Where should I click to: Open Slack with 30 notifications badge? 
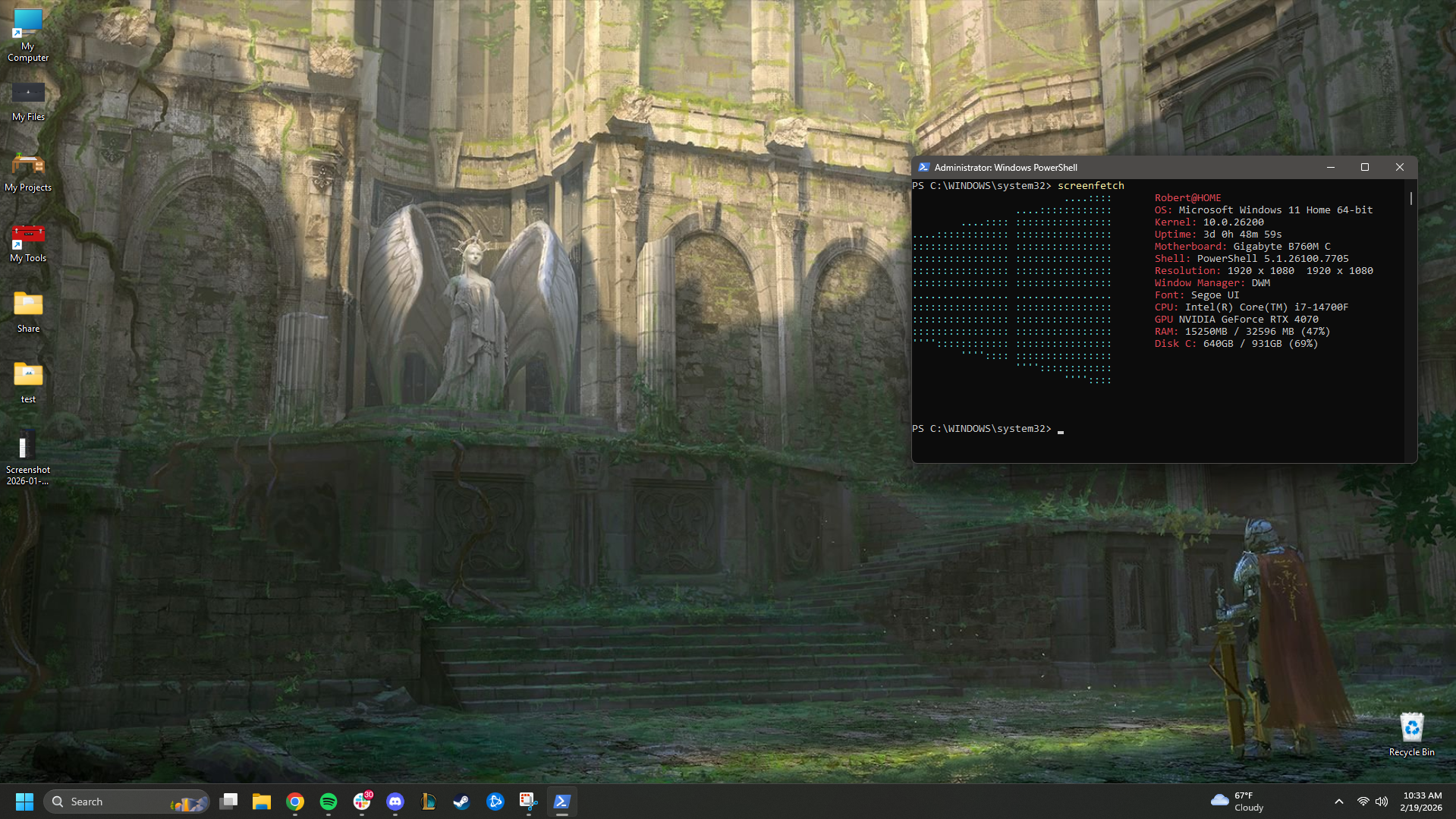[x=362, y=802]
